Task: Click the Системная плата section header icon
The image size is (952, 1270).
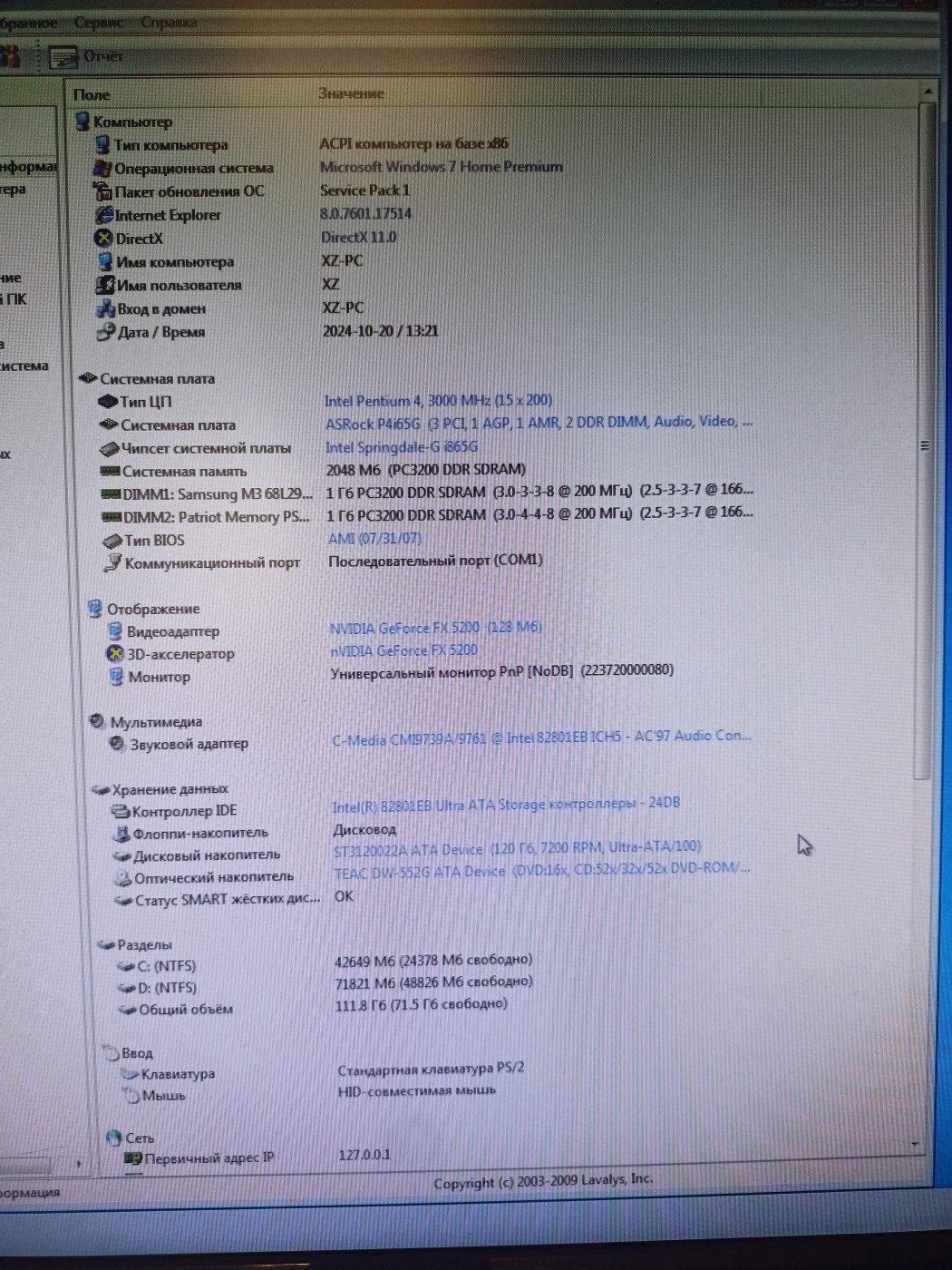Action: tap(88, 378)
